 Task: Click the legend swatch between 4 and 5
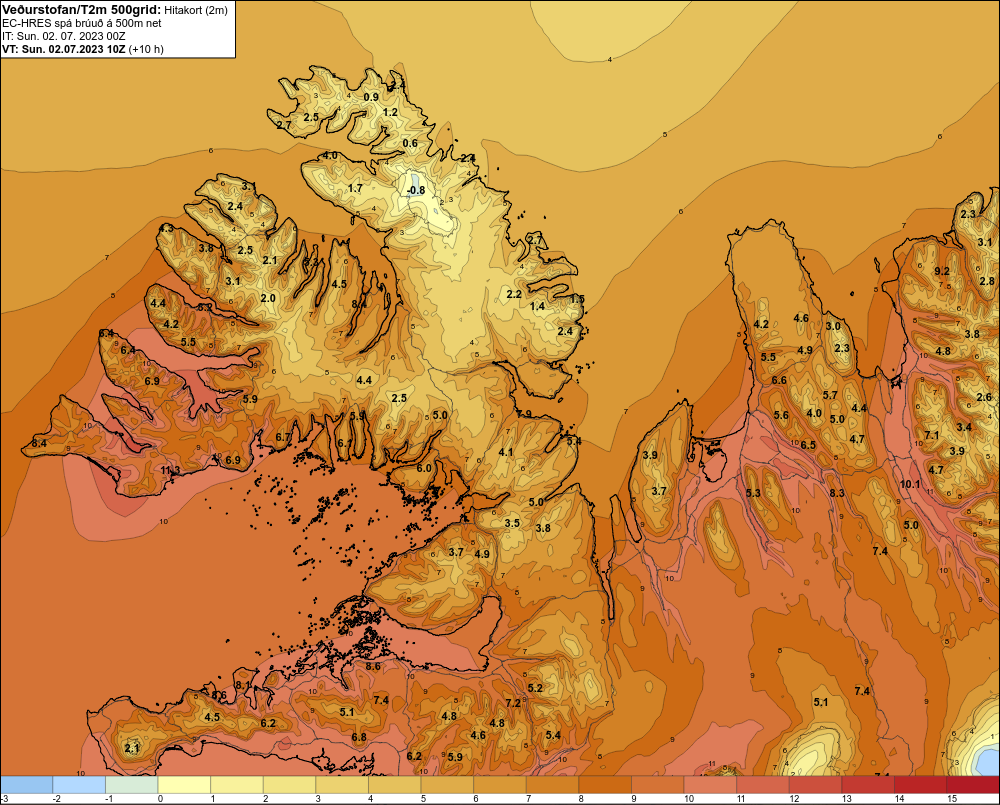tap(395, 785)
